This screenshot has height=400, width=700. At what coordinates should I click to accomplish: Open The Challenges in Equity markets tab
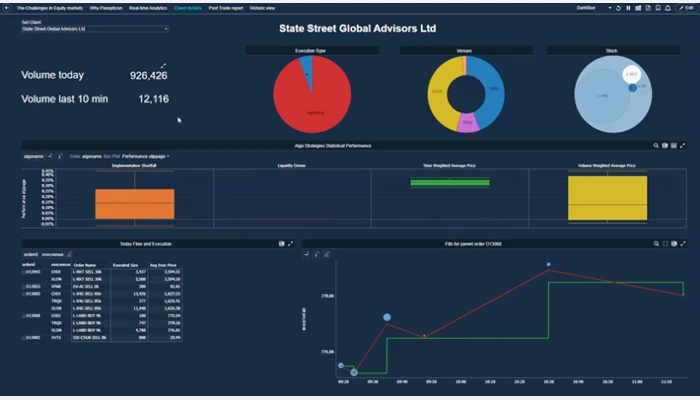click(x=50, y=8)
